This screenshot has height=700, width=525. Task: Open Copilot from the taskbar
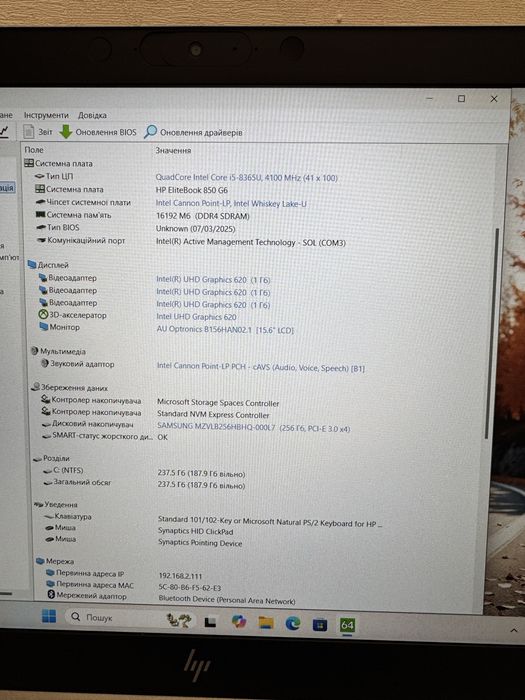[239, 621]
